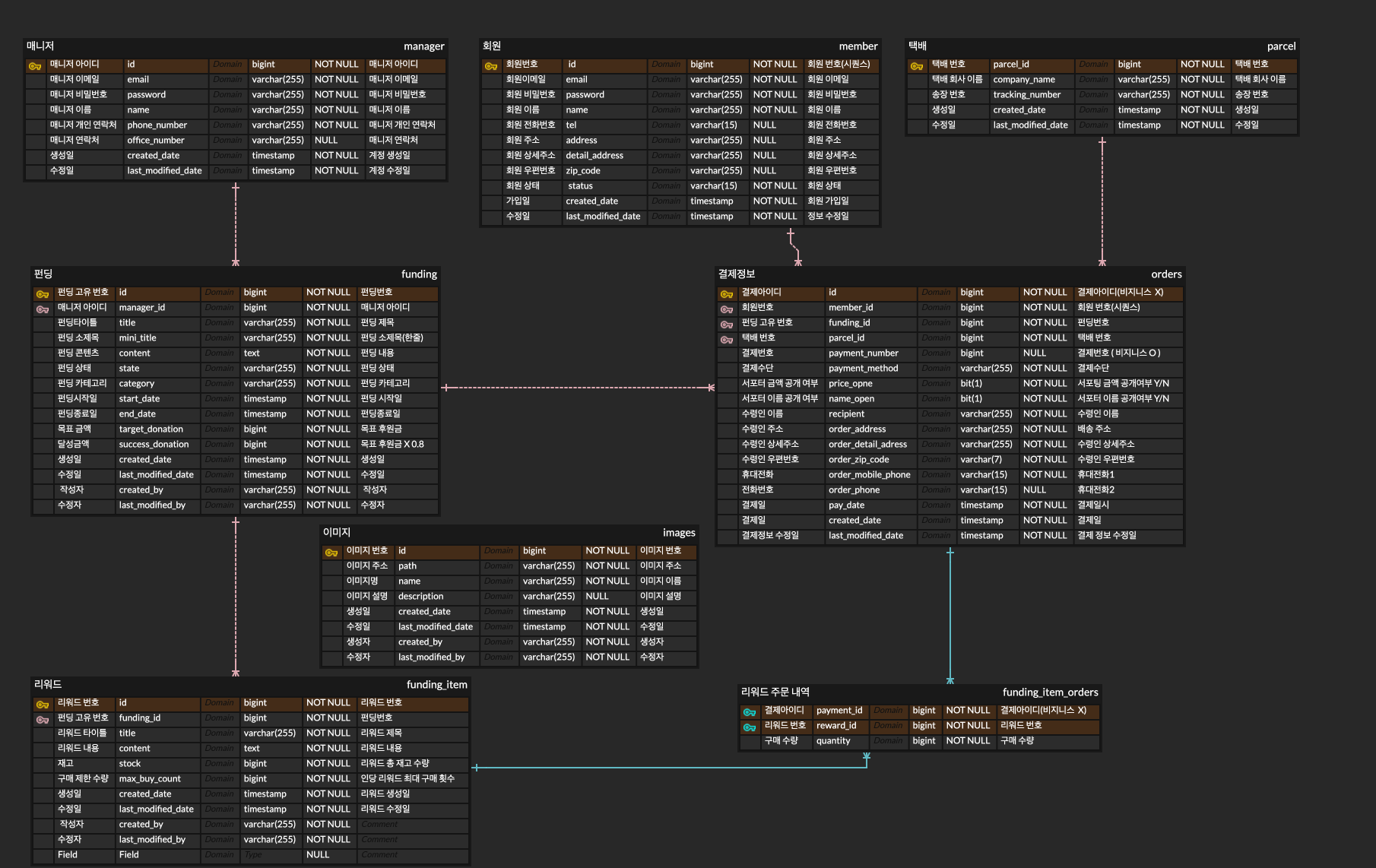Click the '이미지' logical table title
This screenshot has height=868, width=1376.
(x=337, y=532)
